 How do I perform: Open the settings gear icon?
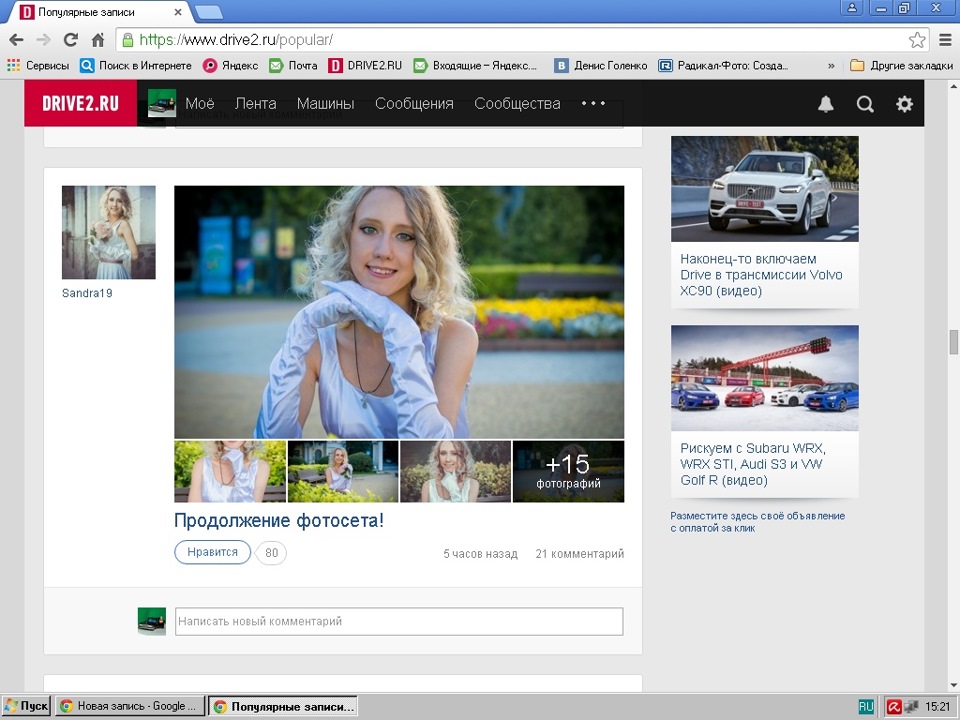904,104
